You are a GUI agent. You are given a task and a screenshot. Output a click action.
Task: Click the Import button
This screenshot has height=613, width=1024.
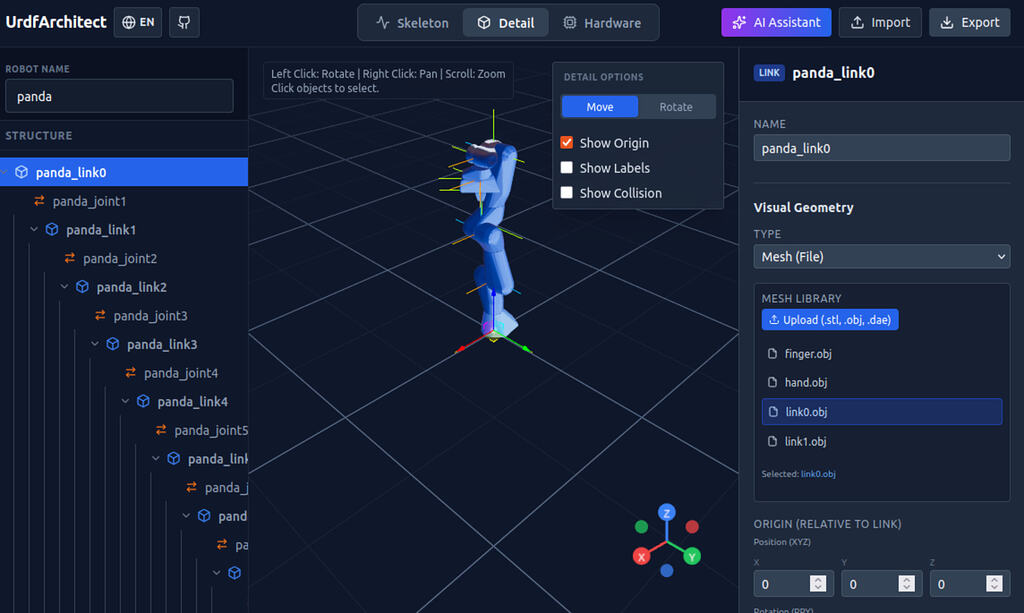tap(880, 22)
